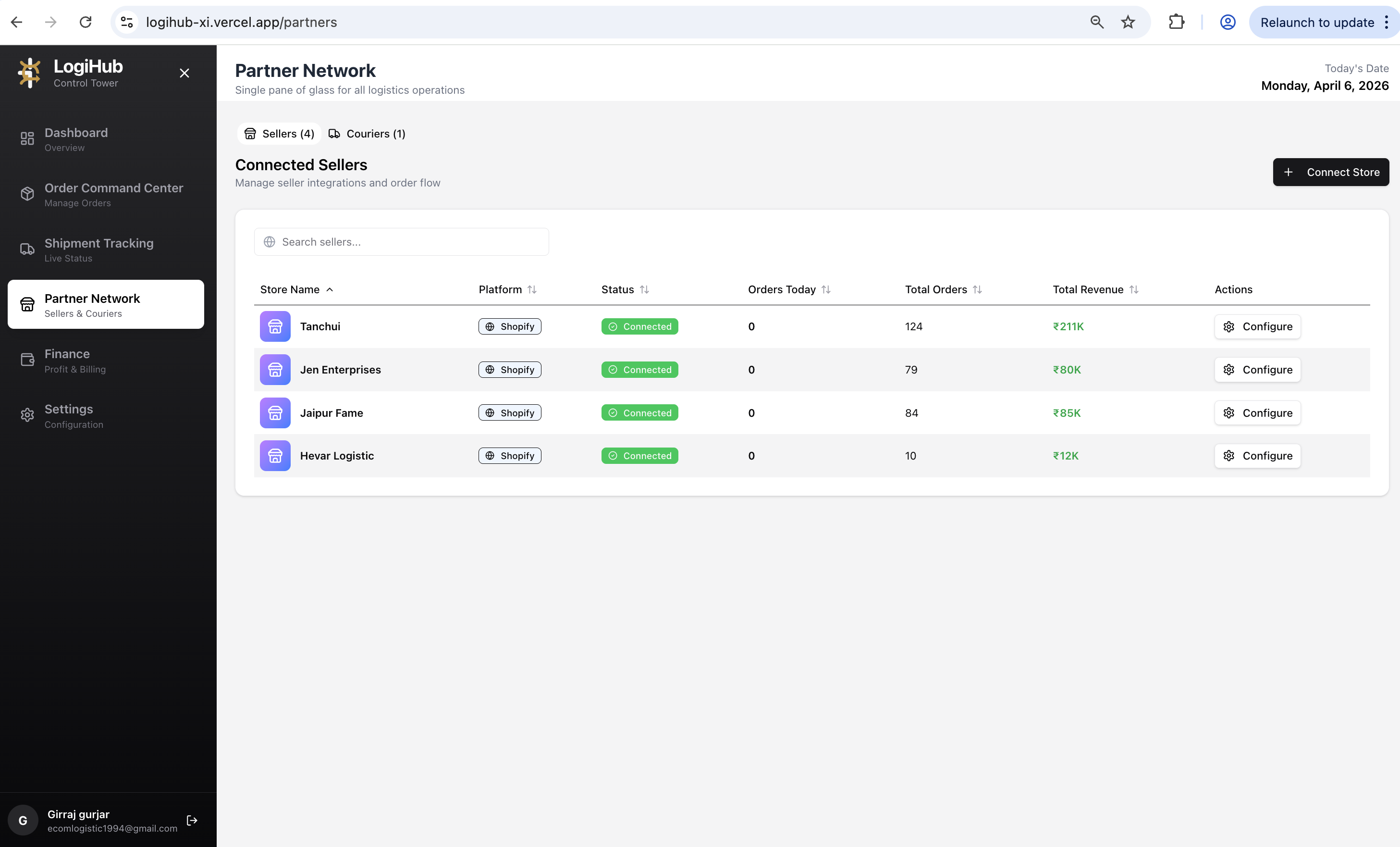Sort by Total Orders column arrows
This screenshot has height=847, width=1400.
[977, 289]
